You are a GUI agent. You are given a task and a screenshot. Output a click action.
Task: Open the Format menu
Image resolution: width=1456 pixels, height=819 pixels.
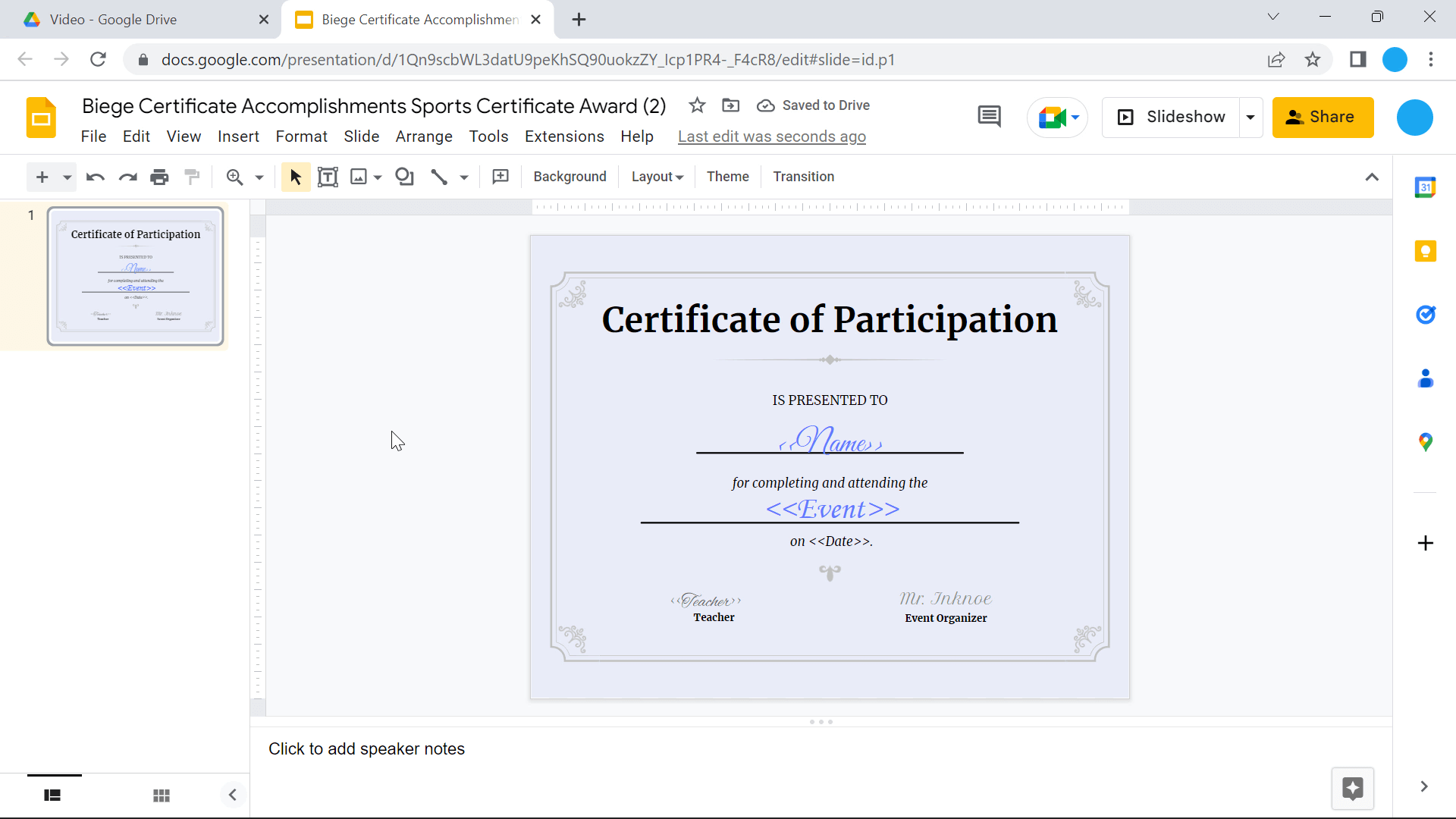(x=301, y=136)
